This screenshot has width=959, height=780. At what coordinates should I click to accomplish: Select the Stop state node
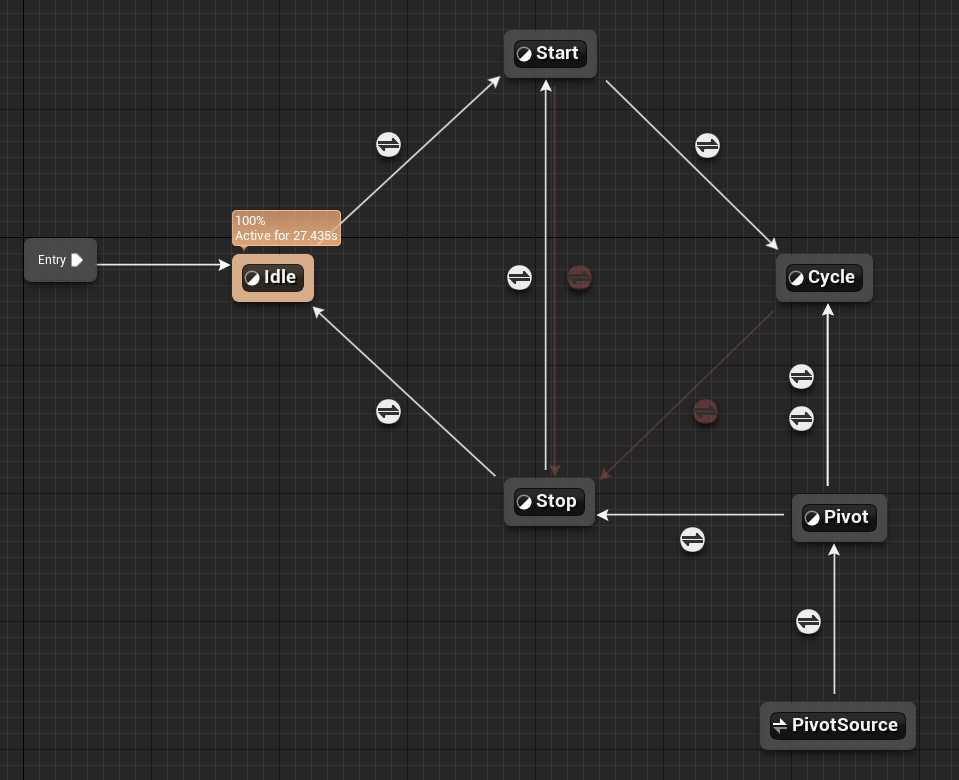pyautogui.click(x=549, y=501)
